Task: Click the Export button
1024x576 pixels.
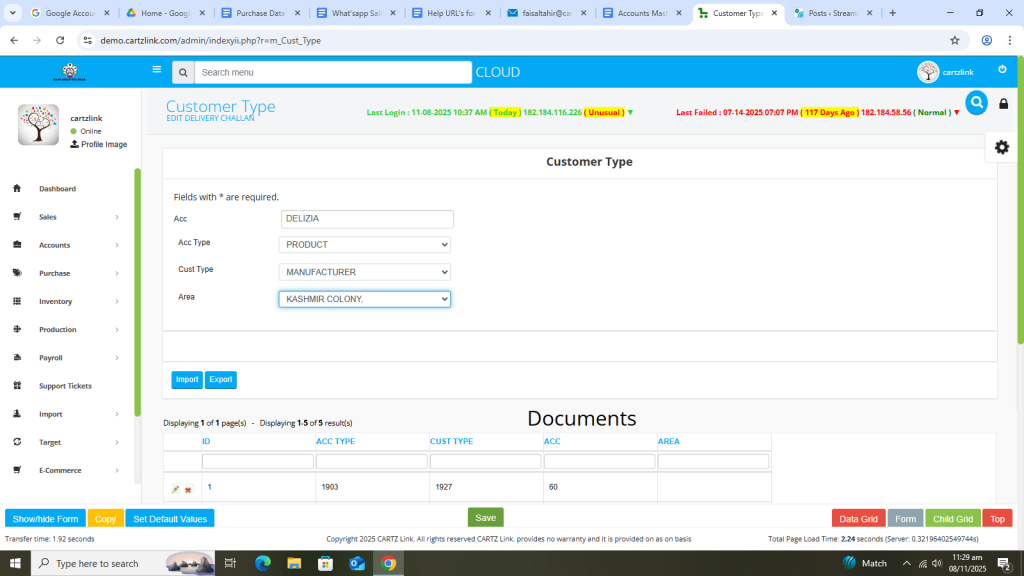Action: tap(221, 380)
